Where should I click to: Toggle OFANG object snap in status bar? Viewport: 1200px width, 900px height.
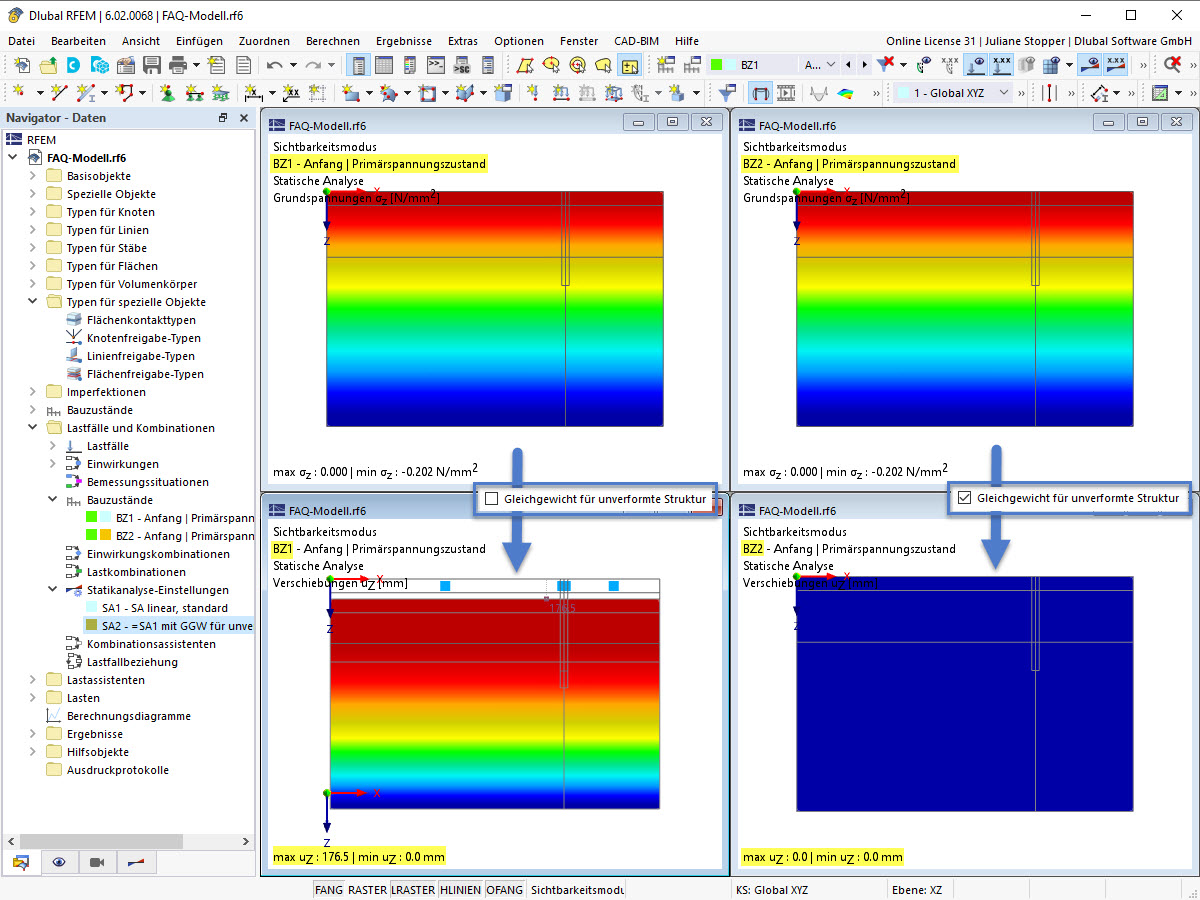point(505,889)
